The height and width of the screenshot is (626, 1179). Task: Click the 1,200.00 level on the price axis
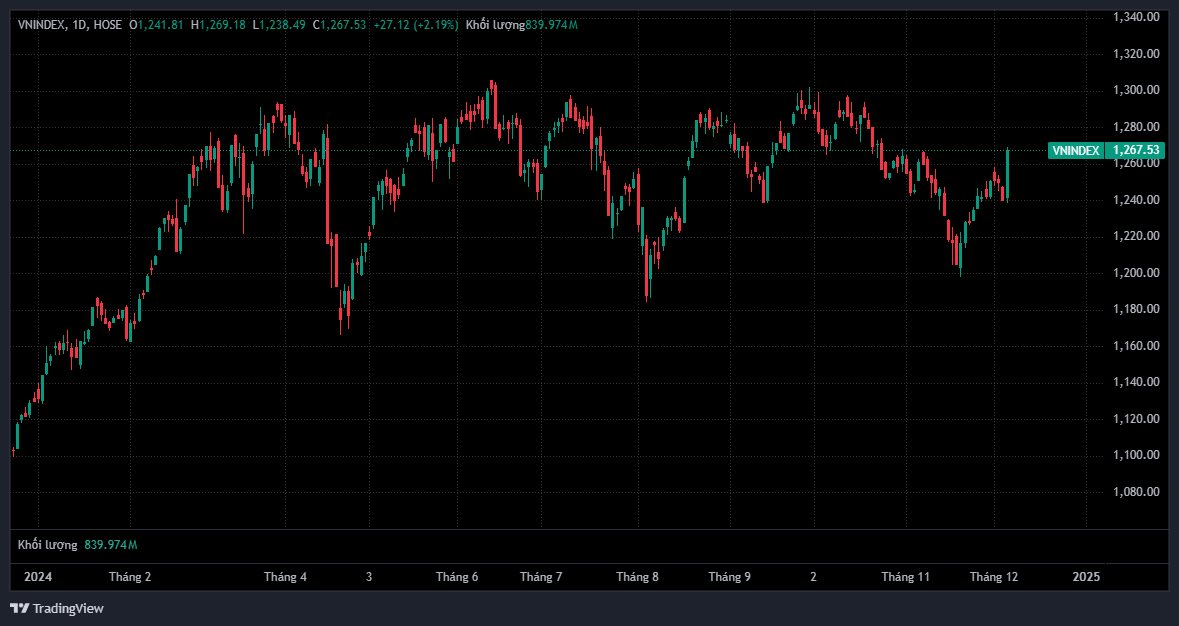coord(1135,273)
